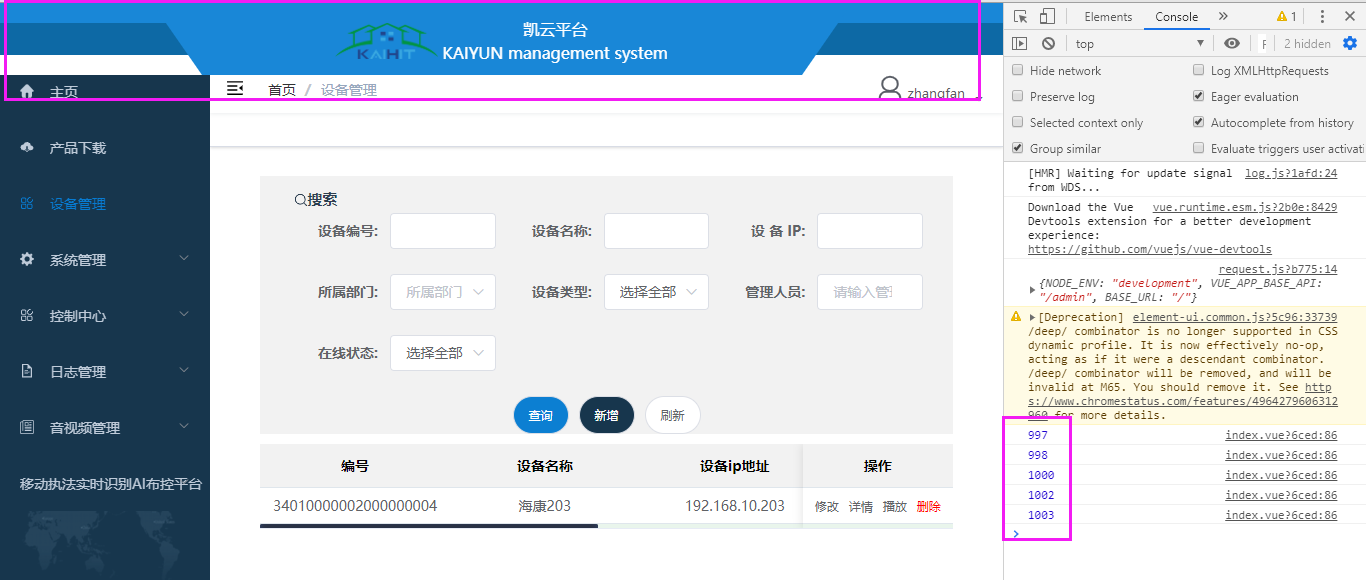The height and width of the screenshot is (580, 1366).
Task: Click the zhangfan user avatar icon
Action: [889, 89]
